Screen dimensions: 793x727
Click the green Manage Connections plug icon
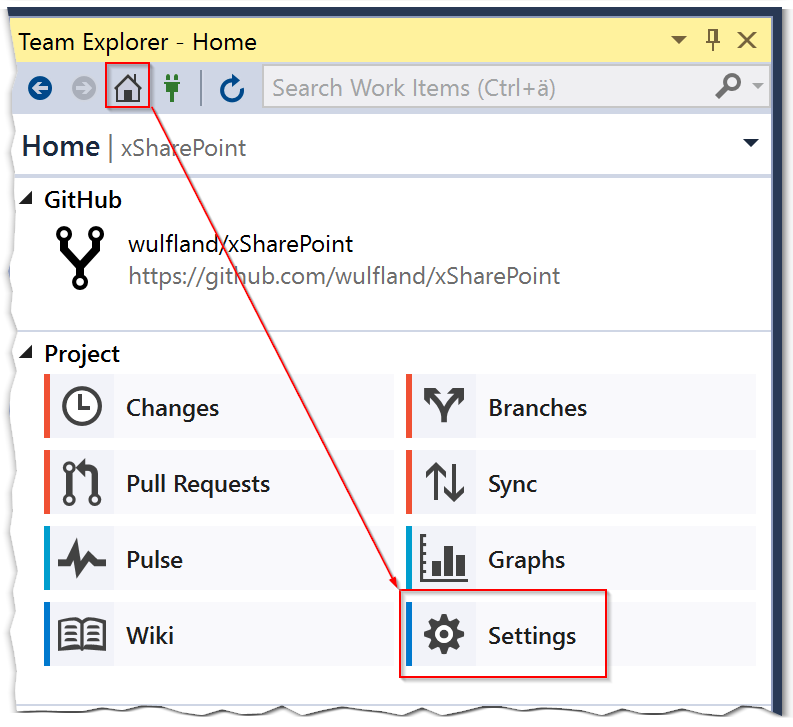(172, 89)
